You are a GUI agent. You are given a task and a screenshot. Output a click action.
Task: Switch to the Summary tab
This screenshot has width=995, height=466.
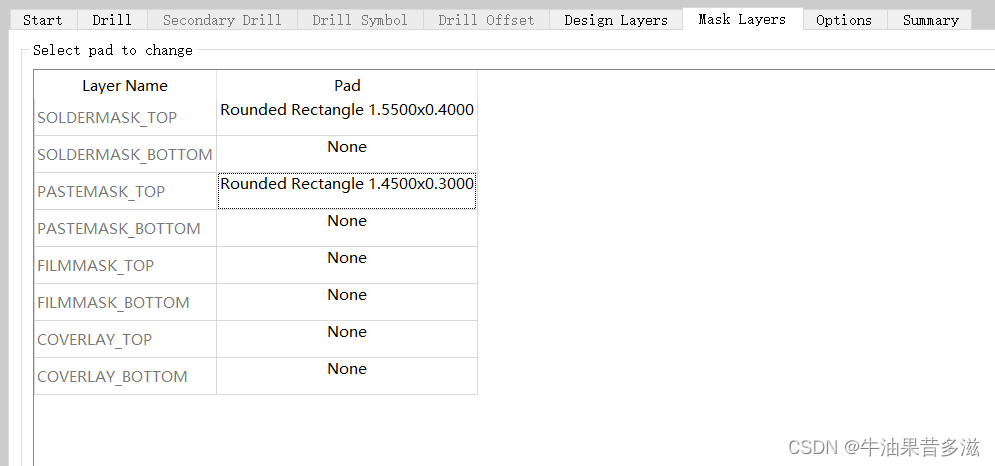tap(930, 20)
